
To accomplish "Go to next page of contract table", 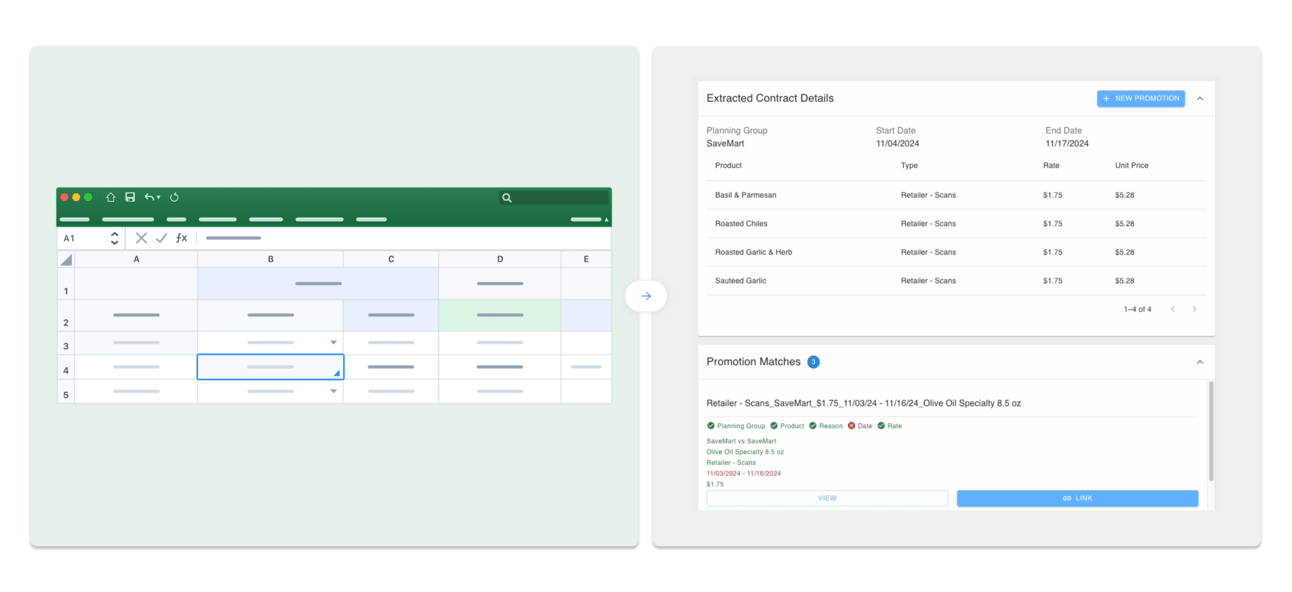I will (1194, 309).
